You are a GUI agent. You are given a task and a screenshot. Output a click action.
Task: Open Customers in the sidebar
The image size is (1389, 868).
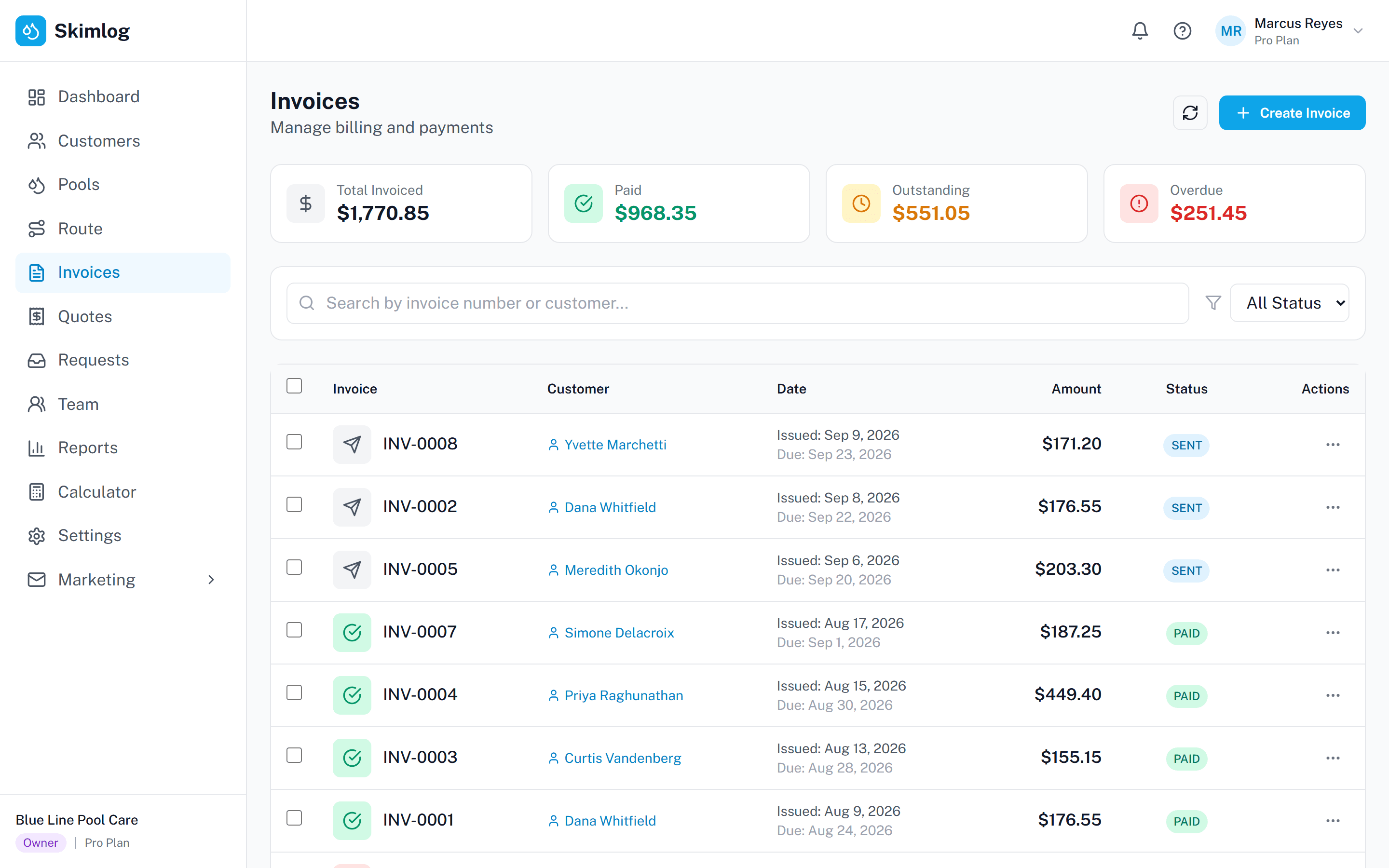point(123,141)
